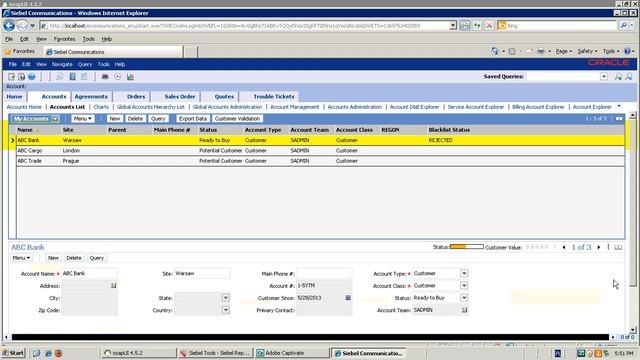
Task: Click the save query icon beside Saved Queries
Action: 618,76
